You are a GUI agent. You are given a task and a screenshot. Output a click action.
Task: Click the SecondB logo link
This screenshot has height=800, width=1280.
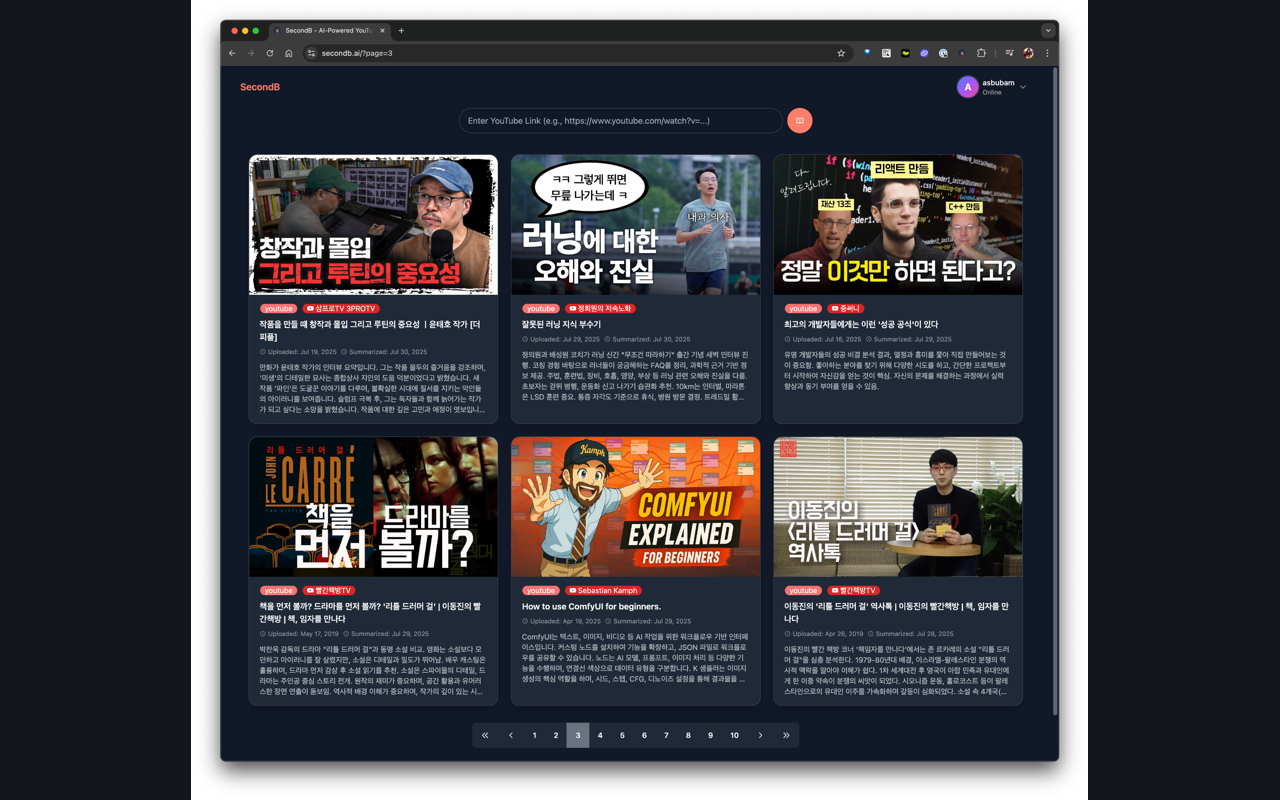[x=259, y=87]
